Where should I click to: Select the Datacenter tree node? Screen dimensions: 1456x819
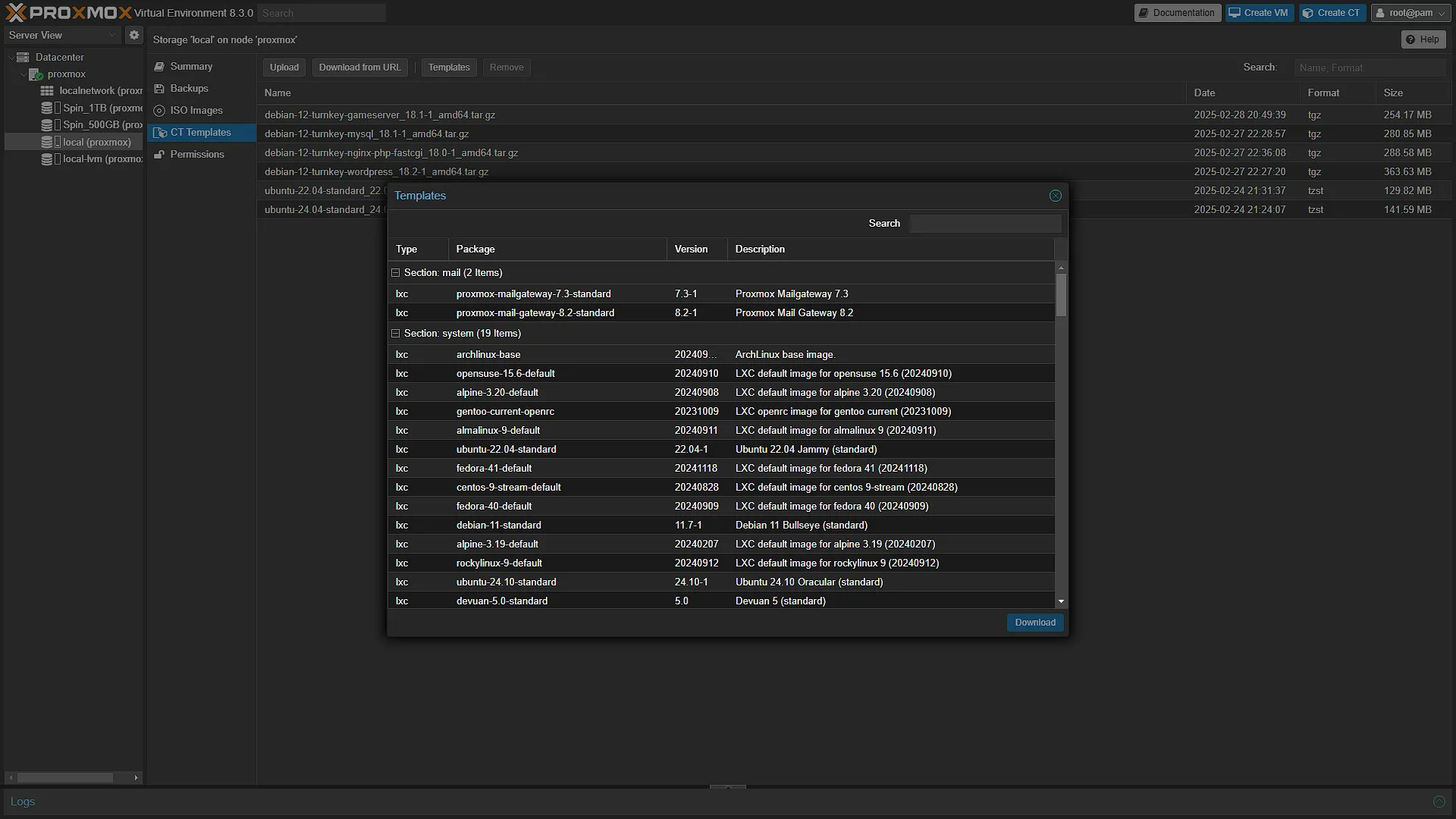point(59,57)
